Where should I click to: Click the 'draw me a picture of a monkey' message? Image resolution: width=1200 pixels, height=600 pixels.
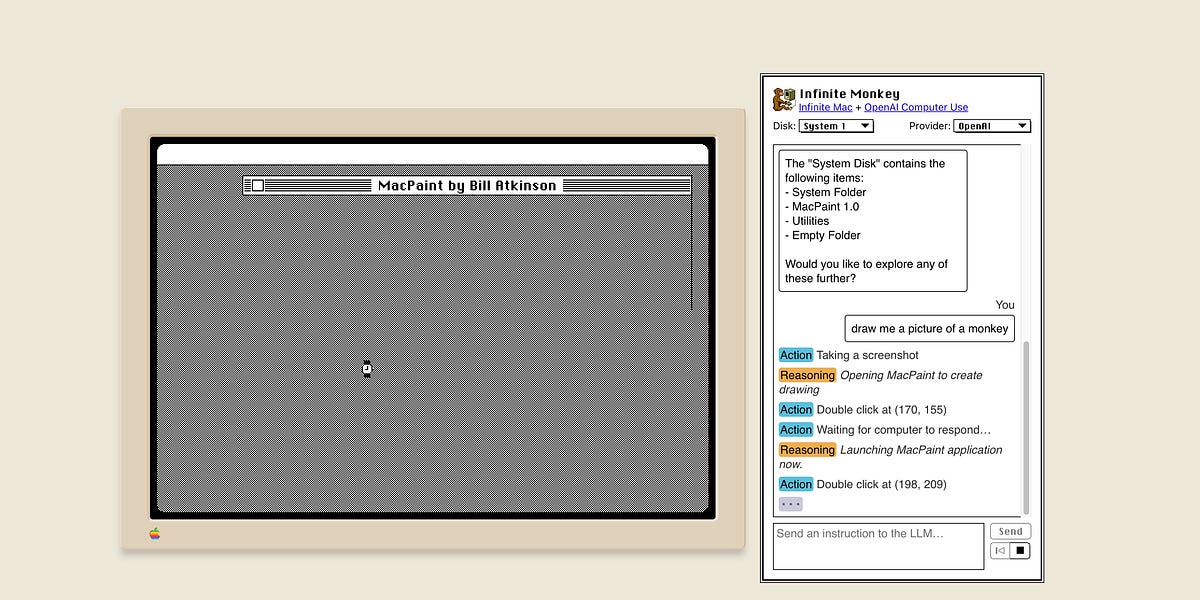pyautogui.click(x=930, y=329)
